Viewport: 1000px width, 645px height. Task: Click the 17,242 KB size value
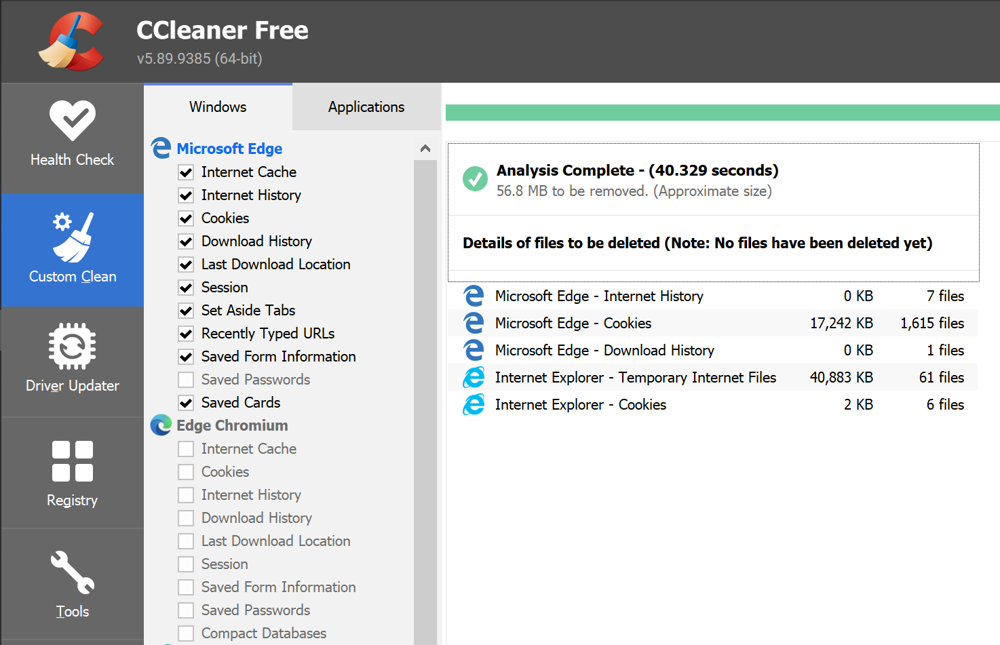tap(841, 323)
